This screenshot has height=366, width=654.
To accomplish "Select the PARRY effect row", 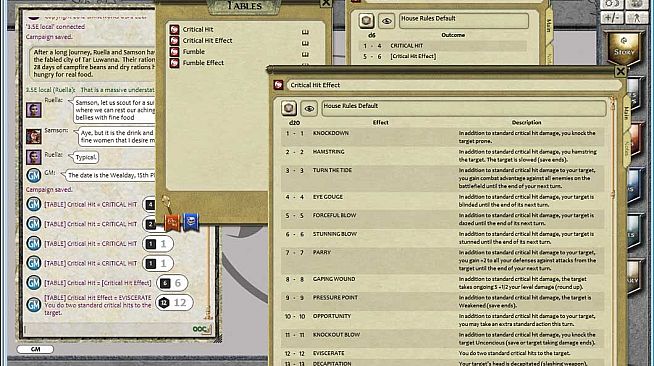I will point(443,260).
